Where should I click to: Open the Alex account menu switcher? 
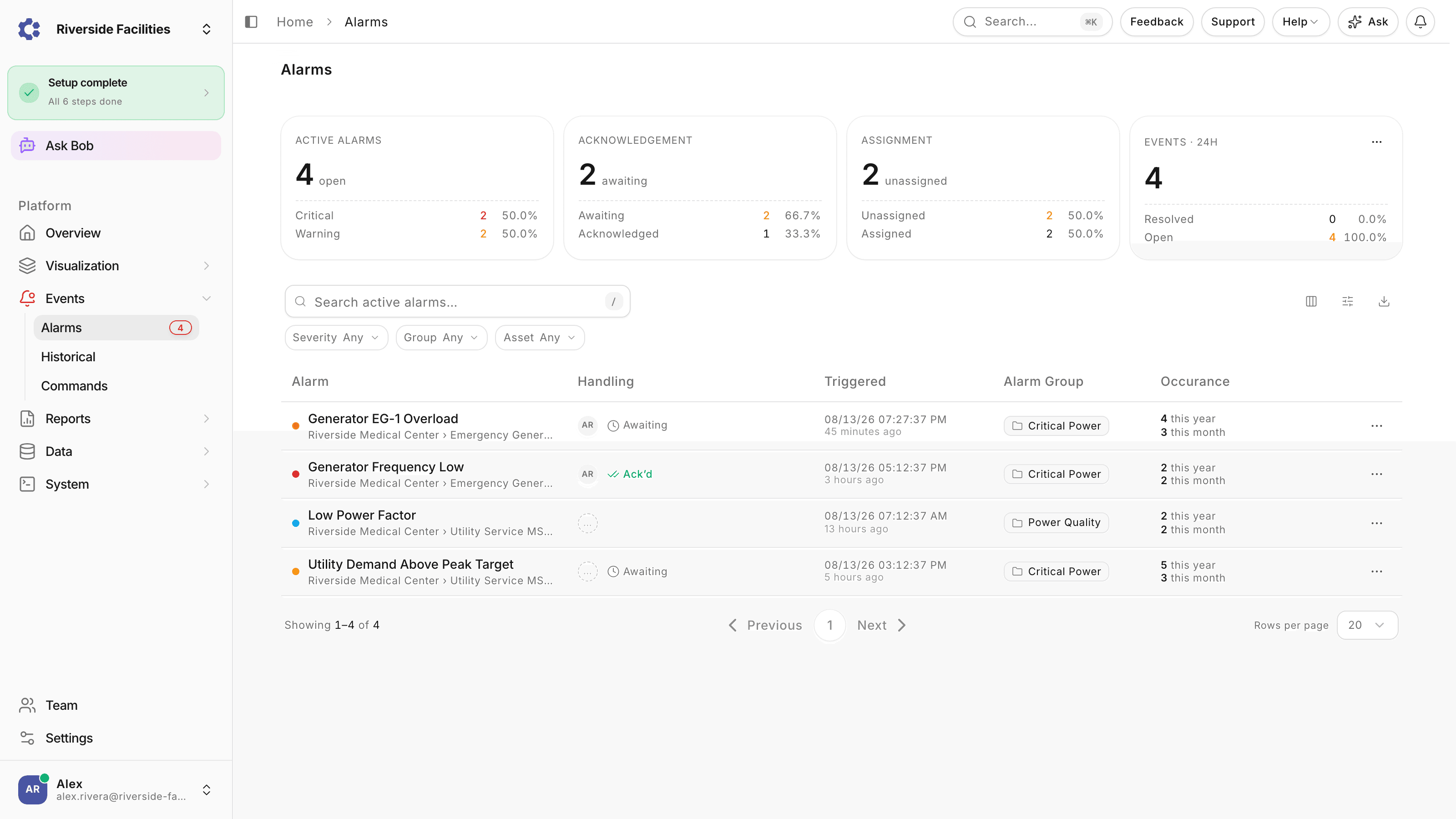pyautogui.click(x=206, y=789)
